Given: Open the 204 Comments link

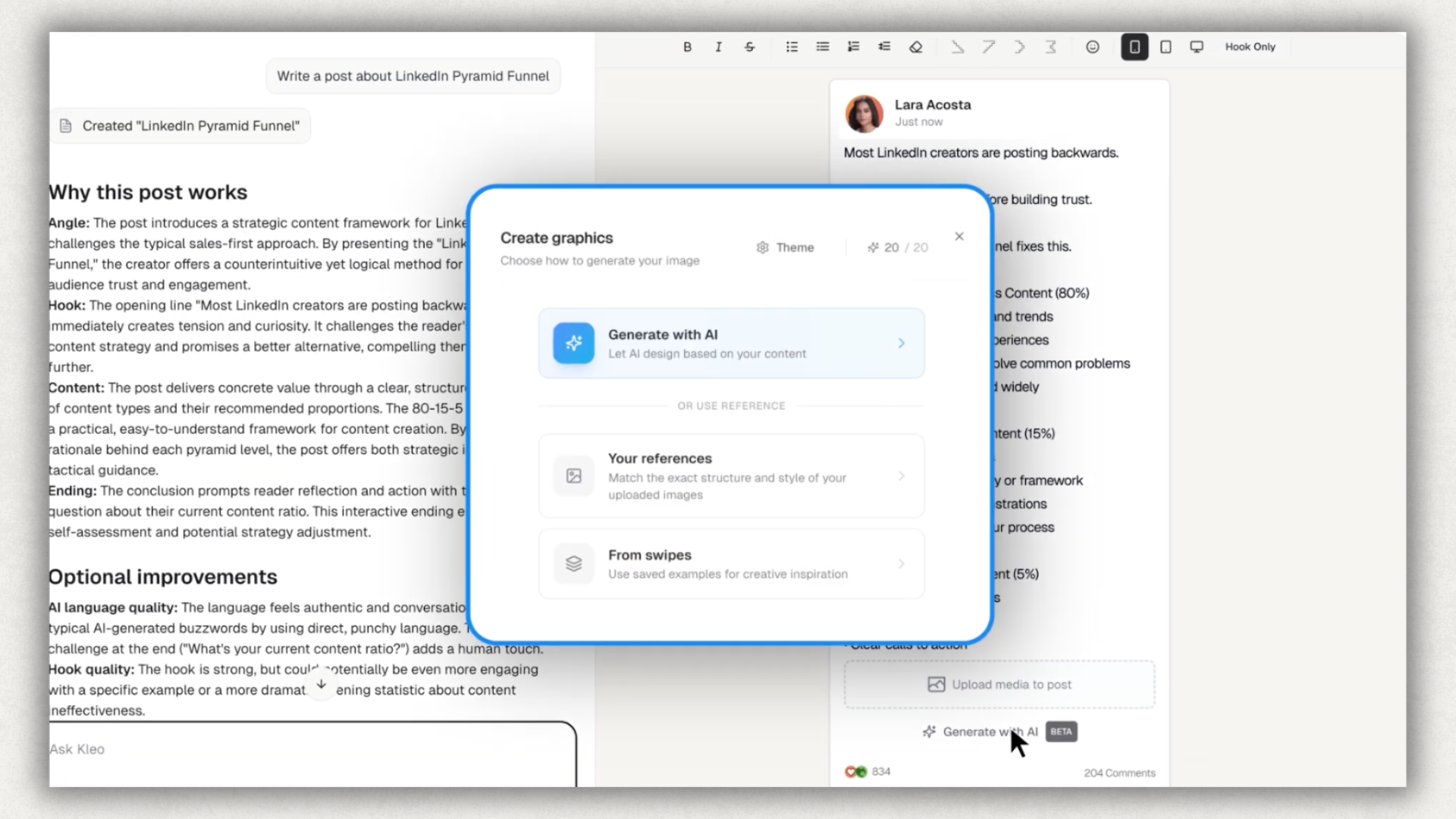Looking at the screenshot, I should tap(1119, 773).
